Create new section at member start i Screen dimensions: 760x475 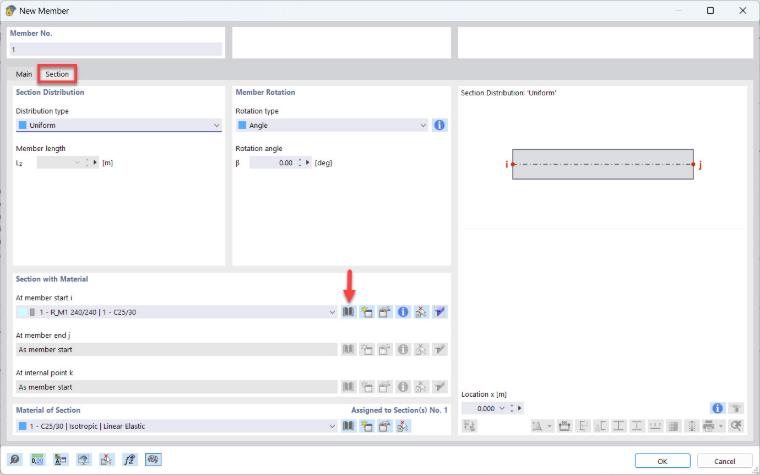pyautogui.click(x=366, y=312)
